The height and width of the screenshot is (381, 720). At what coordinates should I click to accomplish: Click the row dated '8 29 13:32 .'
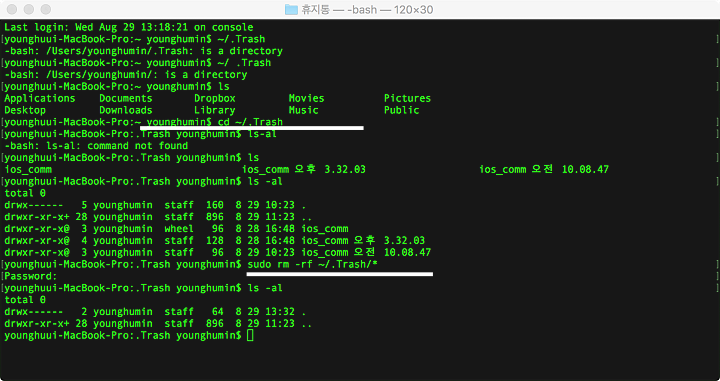click(155, 312)
